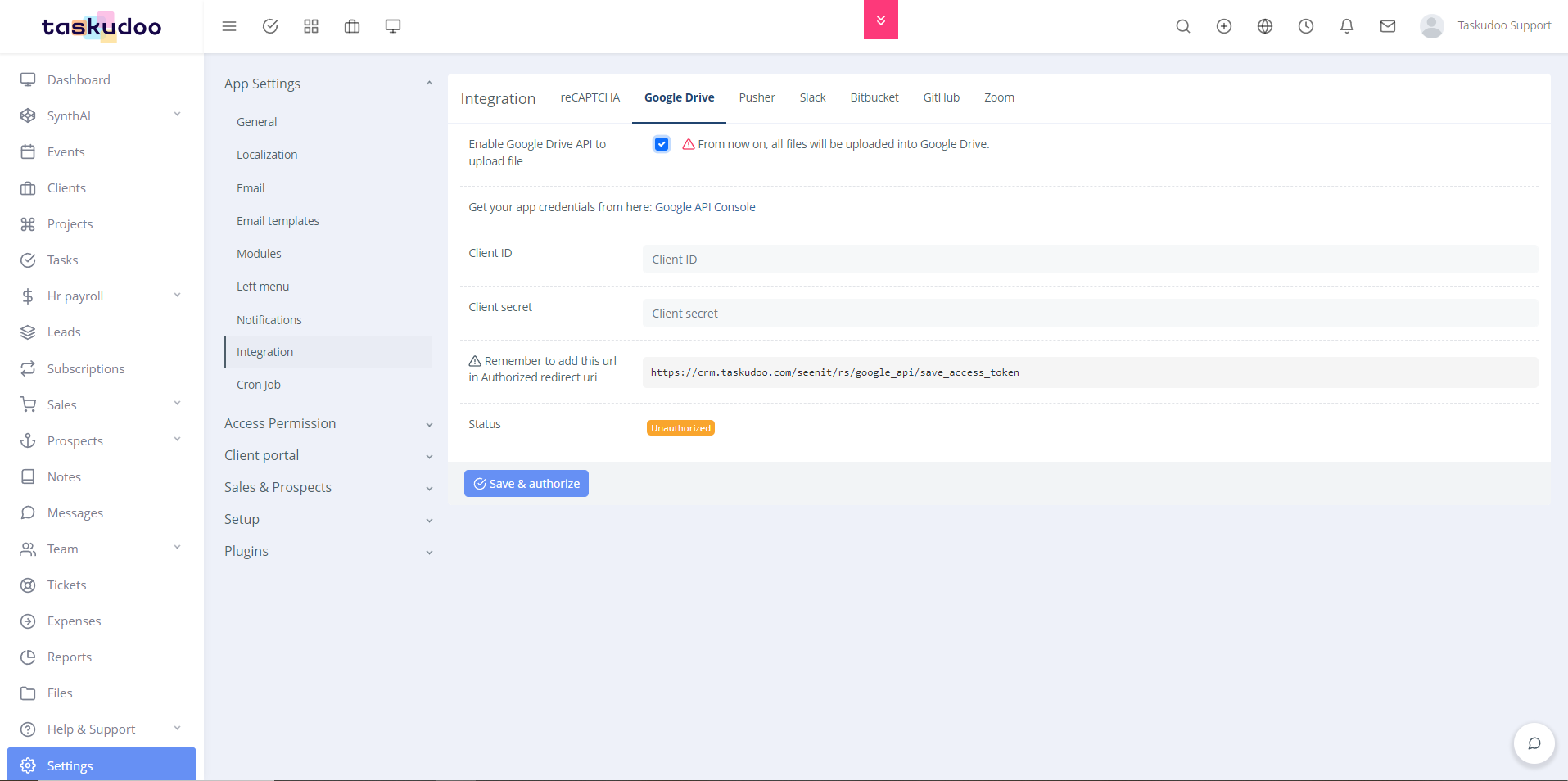The image size is (1568, 781).
Task: Click the Events calendar icon
Action: point(28,151)
